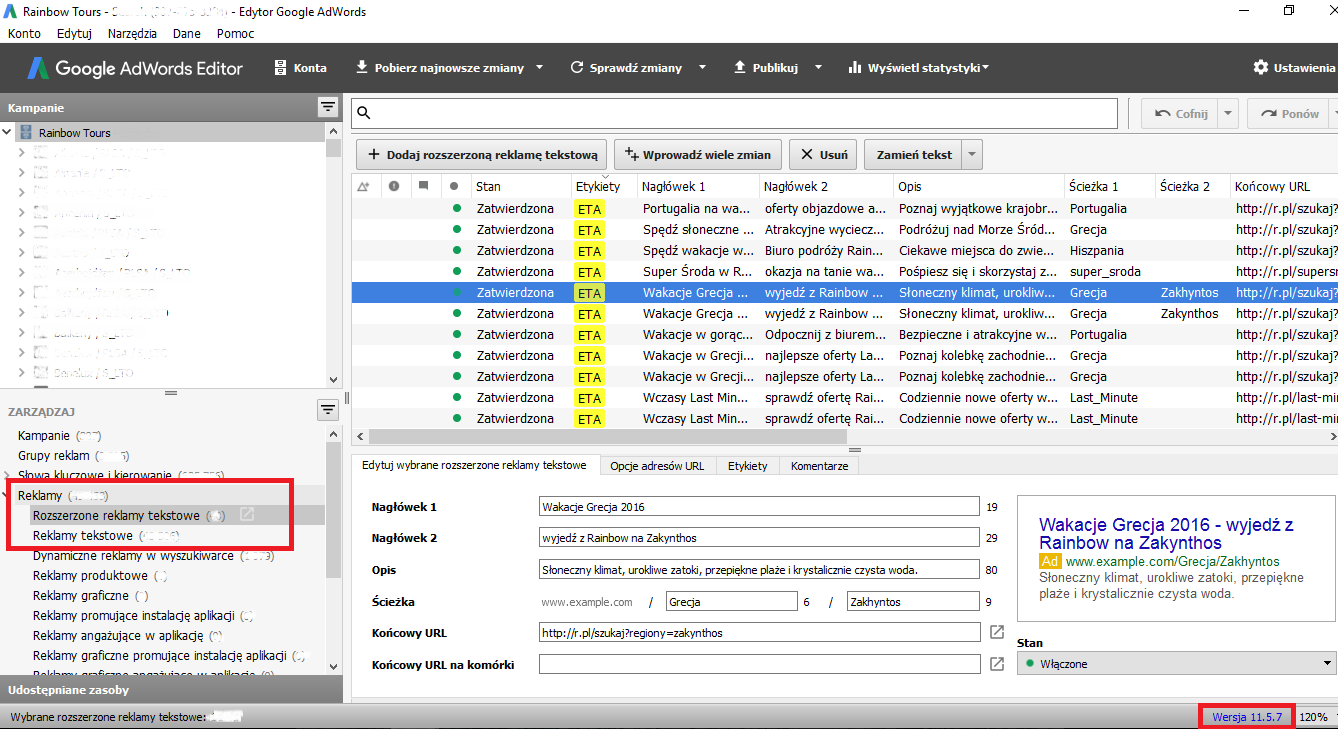The width and height of the screenshot is (1338, 729).
Task: Open Dane menu
Action: pyautogui.click(x=187, y=33)
